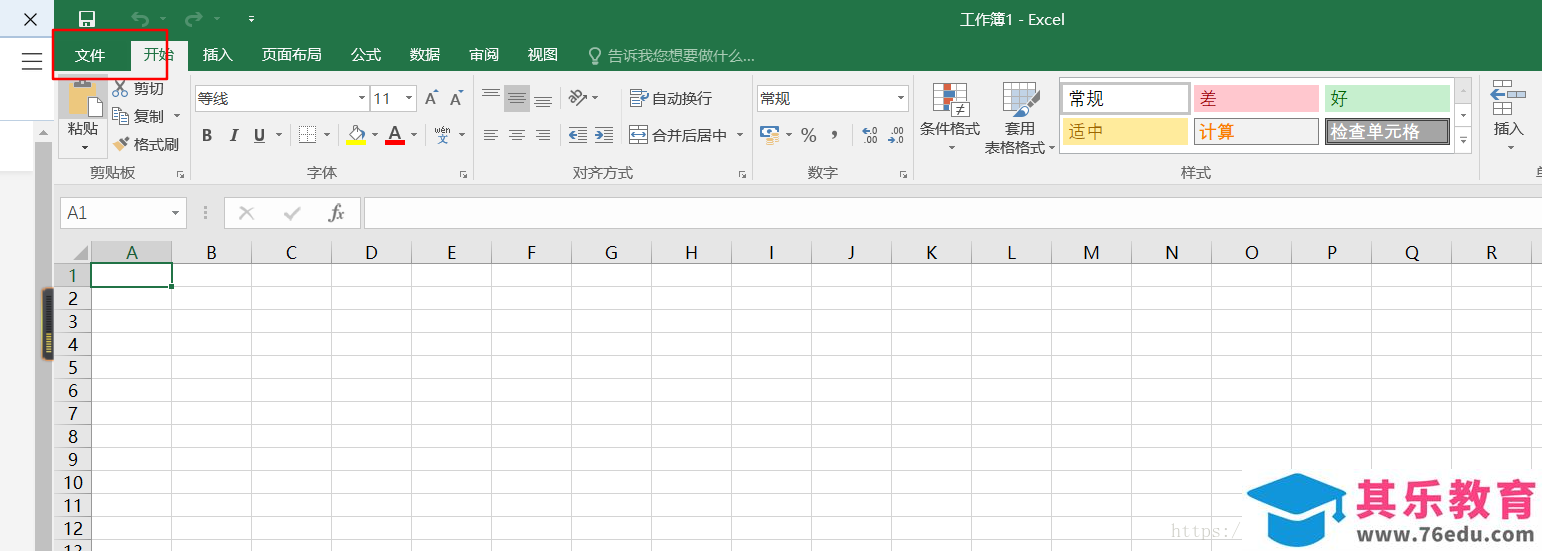Click the text orientation icon

coord(578,98)
